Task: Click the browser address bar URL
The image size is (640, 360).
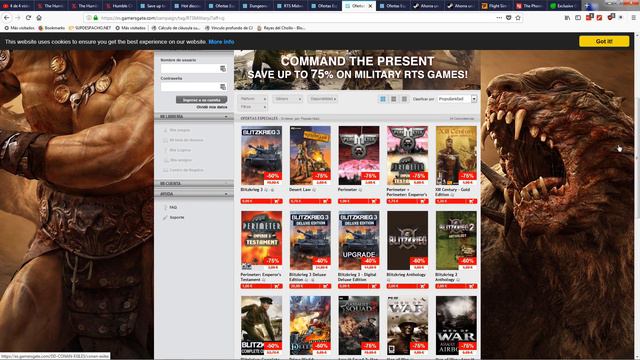Action: point(163,18)
